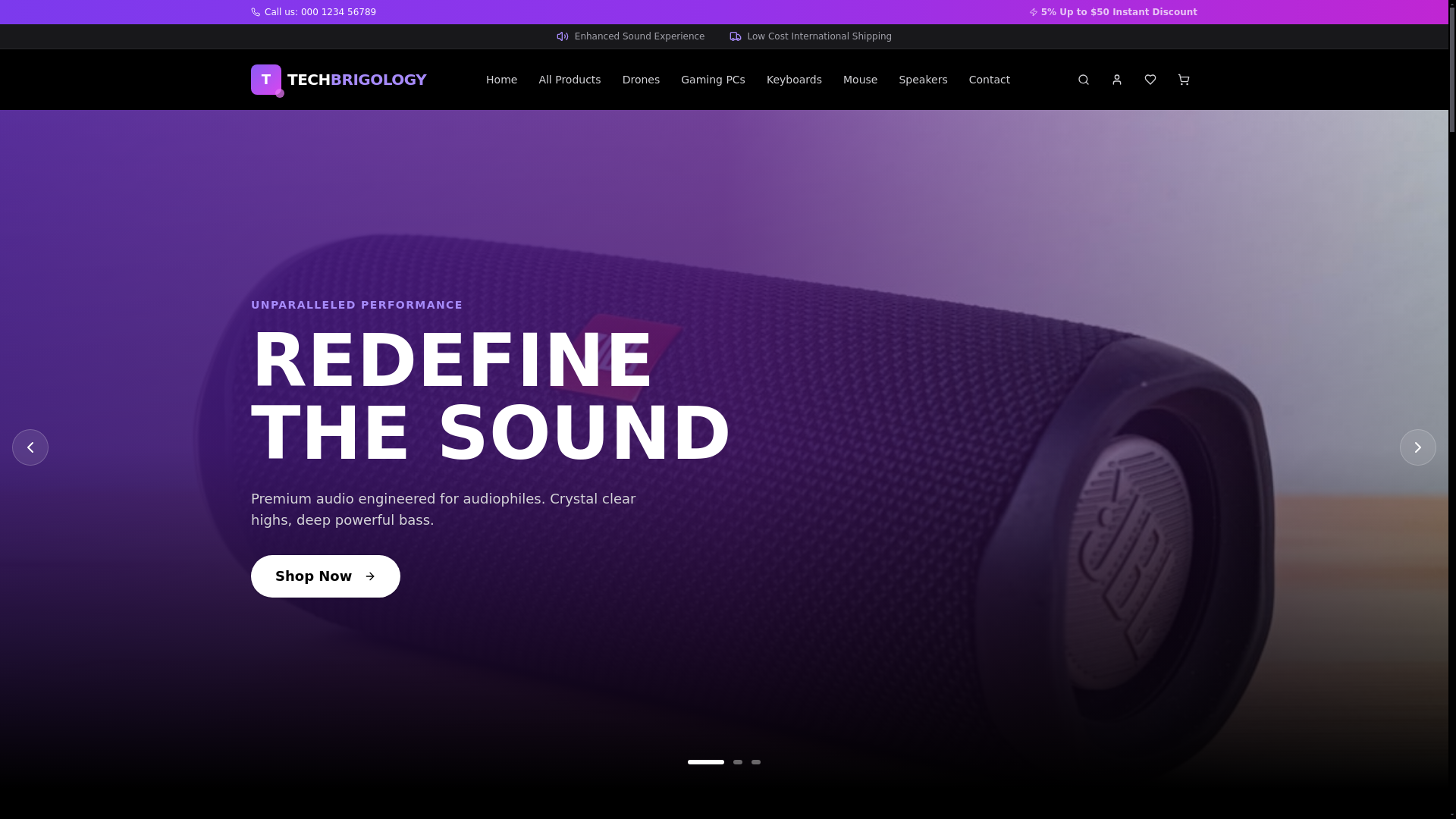Open the search icon in header

click(1084, 80)
